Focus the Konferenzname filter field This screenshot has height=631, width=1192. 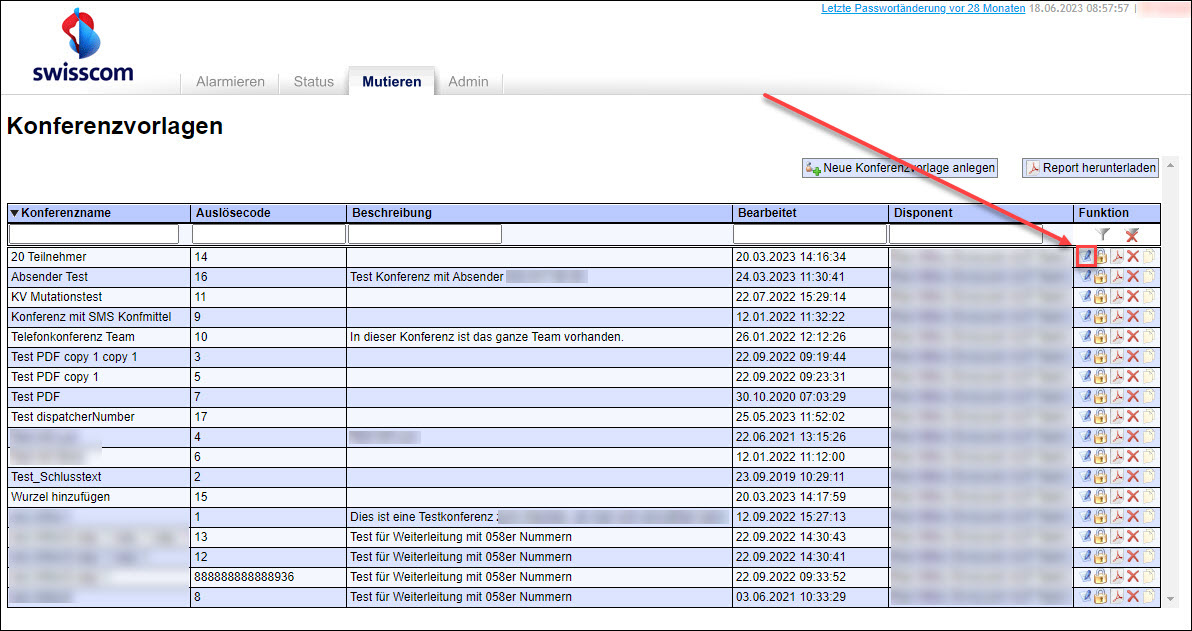tap(94, 234)
